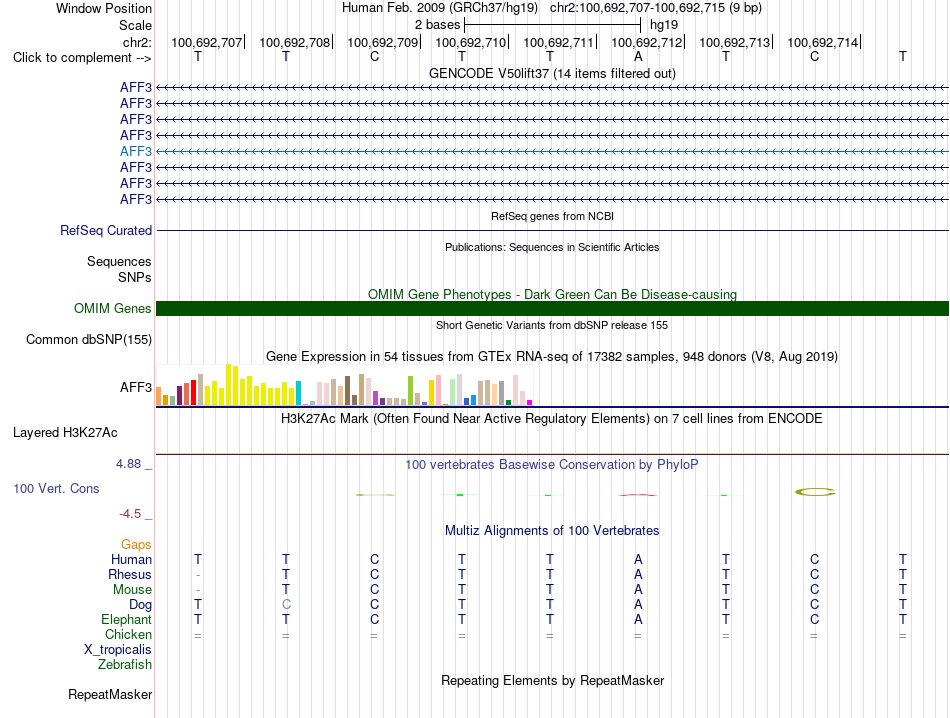
Task: Click the highlighted light-blue AFF3 transcript label
Action: click(x=136, y=151)
